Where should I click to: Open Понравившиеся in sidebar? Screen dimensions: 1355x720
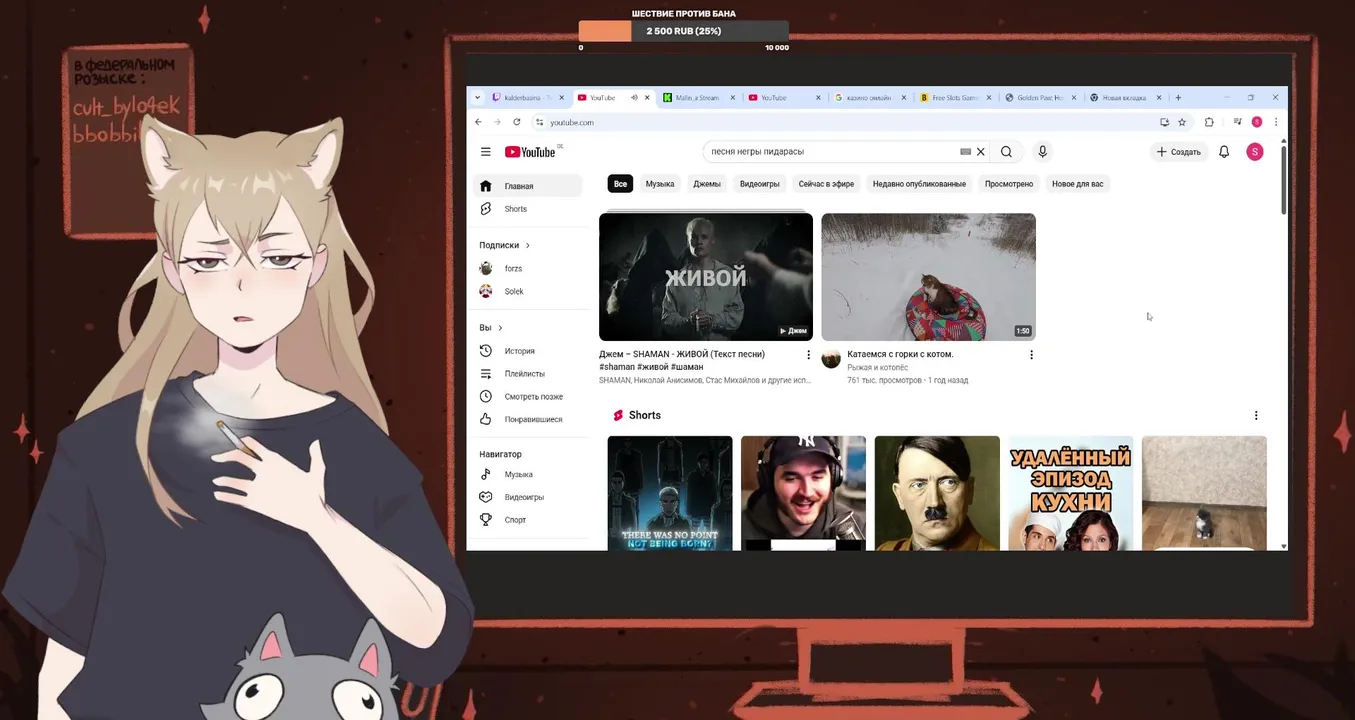[527, 420]
